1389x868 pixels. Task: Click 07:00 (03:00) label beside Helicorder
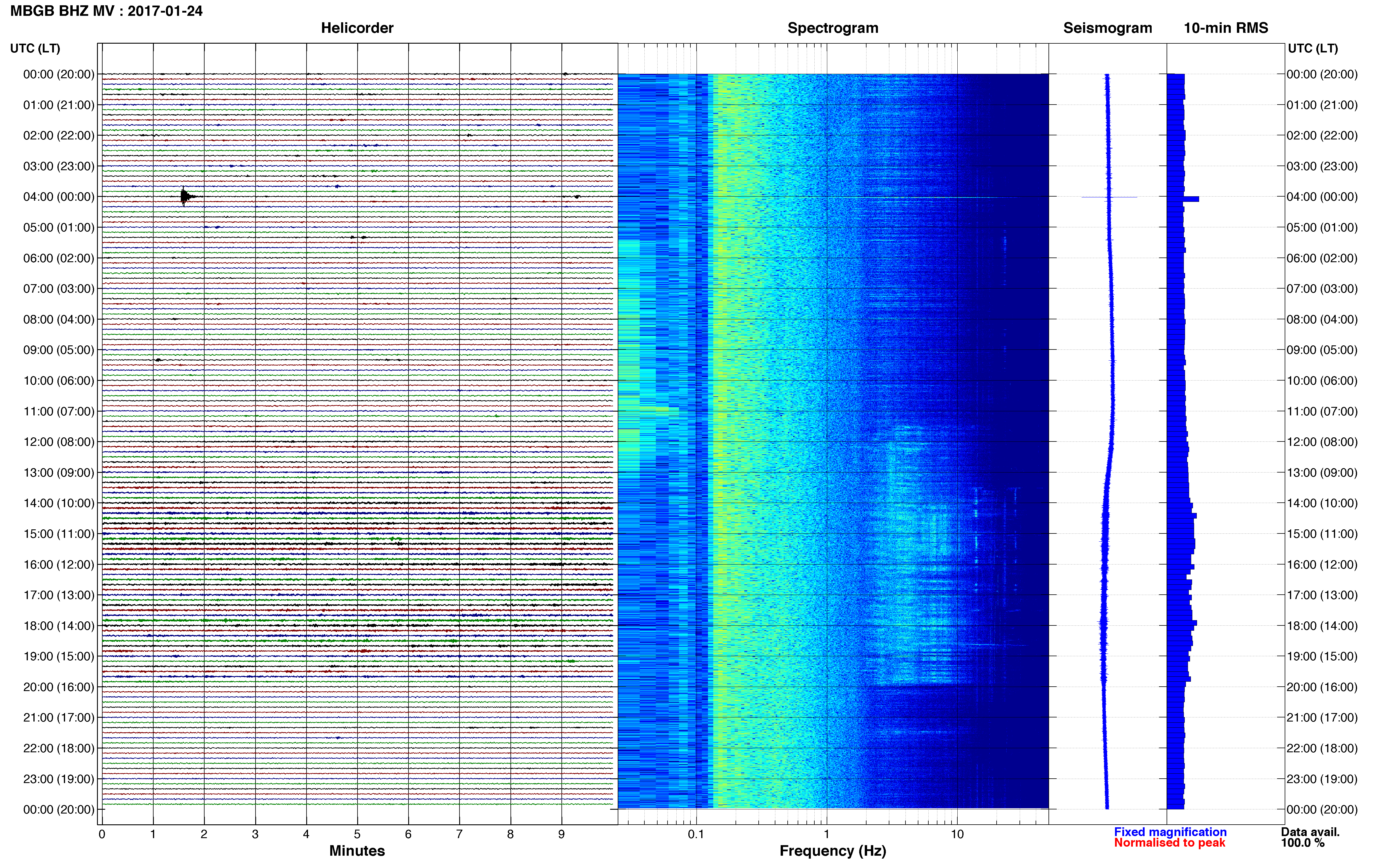[59, 289]
